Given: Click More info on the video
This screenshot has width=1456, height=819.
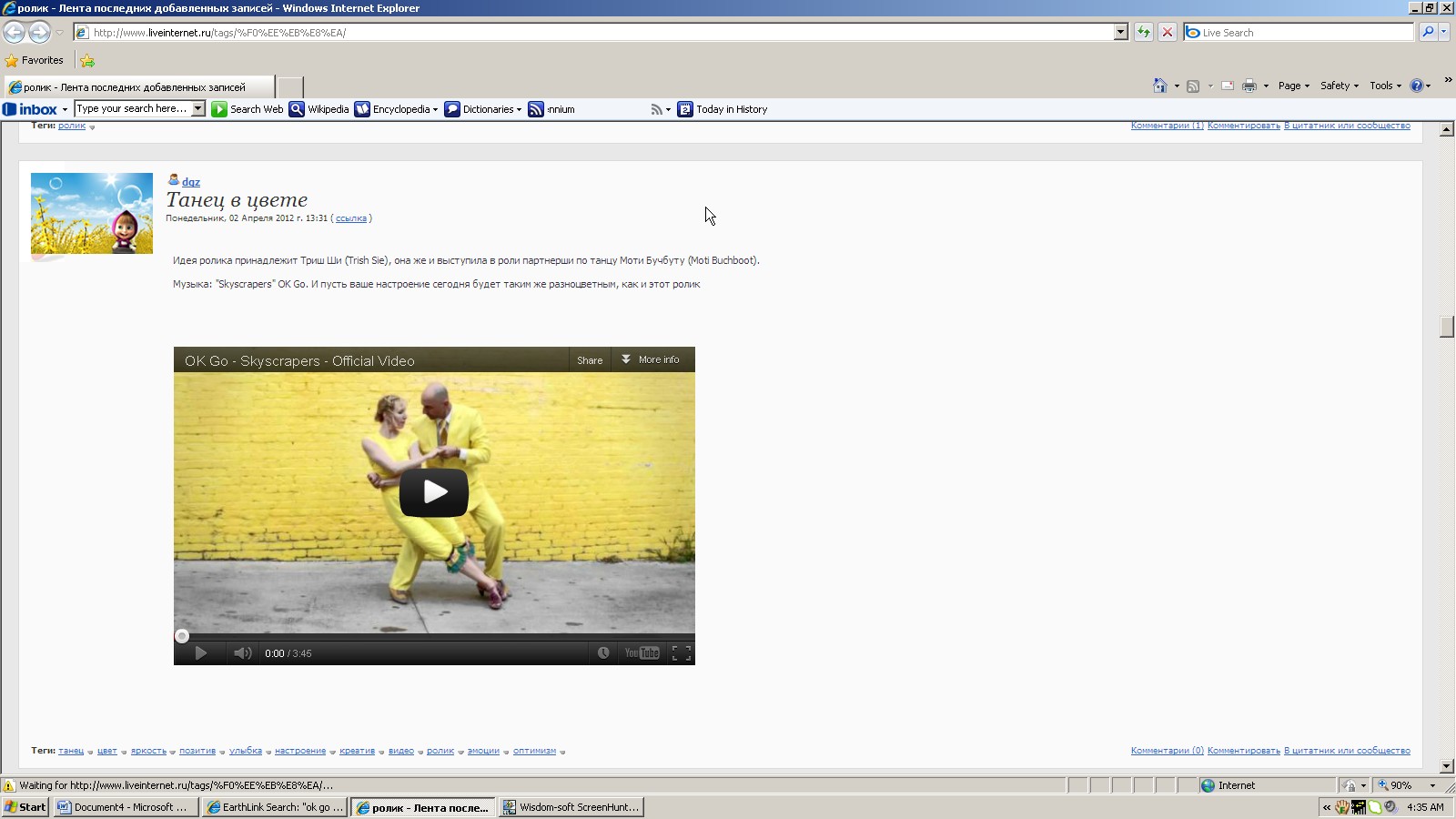Looking at the screenshot, I should coord(652,360).
